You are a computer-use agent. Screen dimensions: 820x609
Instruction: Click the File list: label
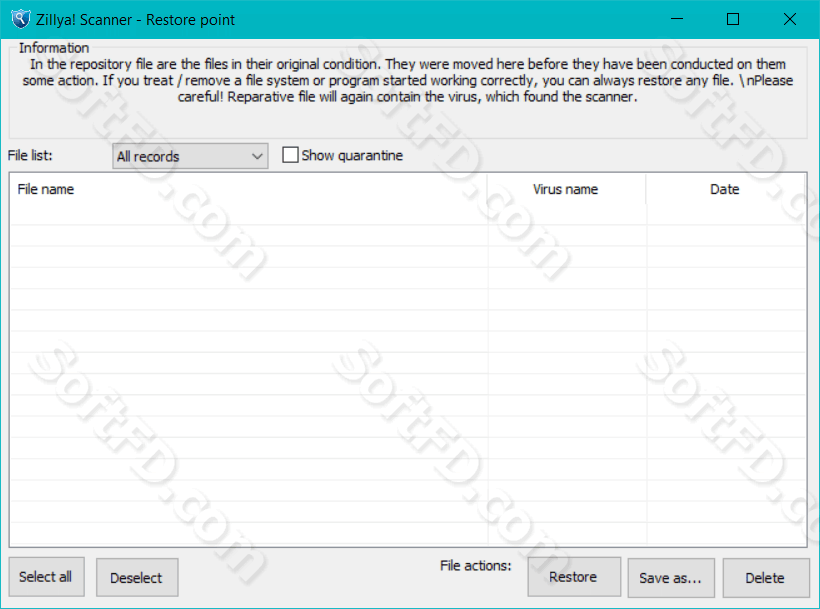[x=30, y=155]
